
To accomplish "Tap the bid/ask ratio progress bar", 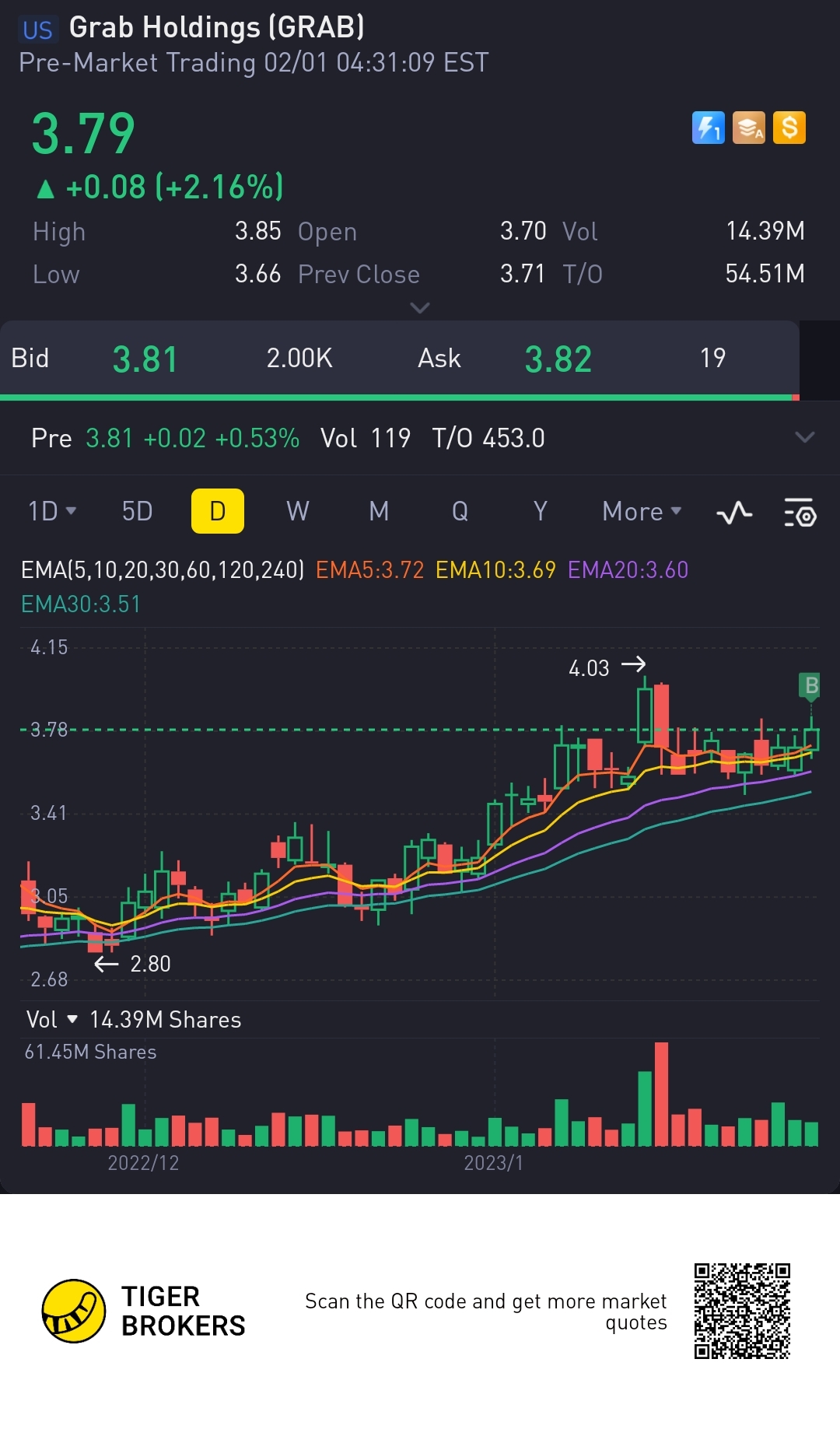I will tap(400, 398).
